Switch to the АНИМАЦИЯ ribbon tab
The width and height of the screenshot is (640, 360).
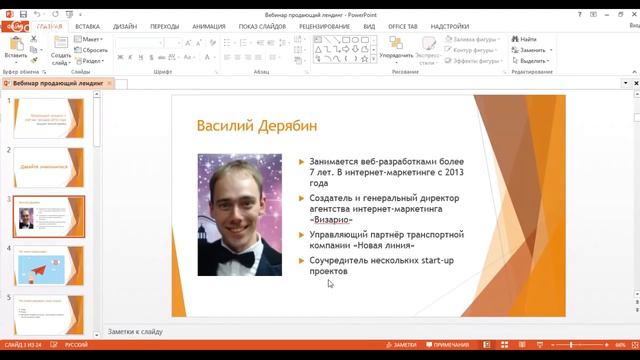pyautogui.click(x=209, y=26)
